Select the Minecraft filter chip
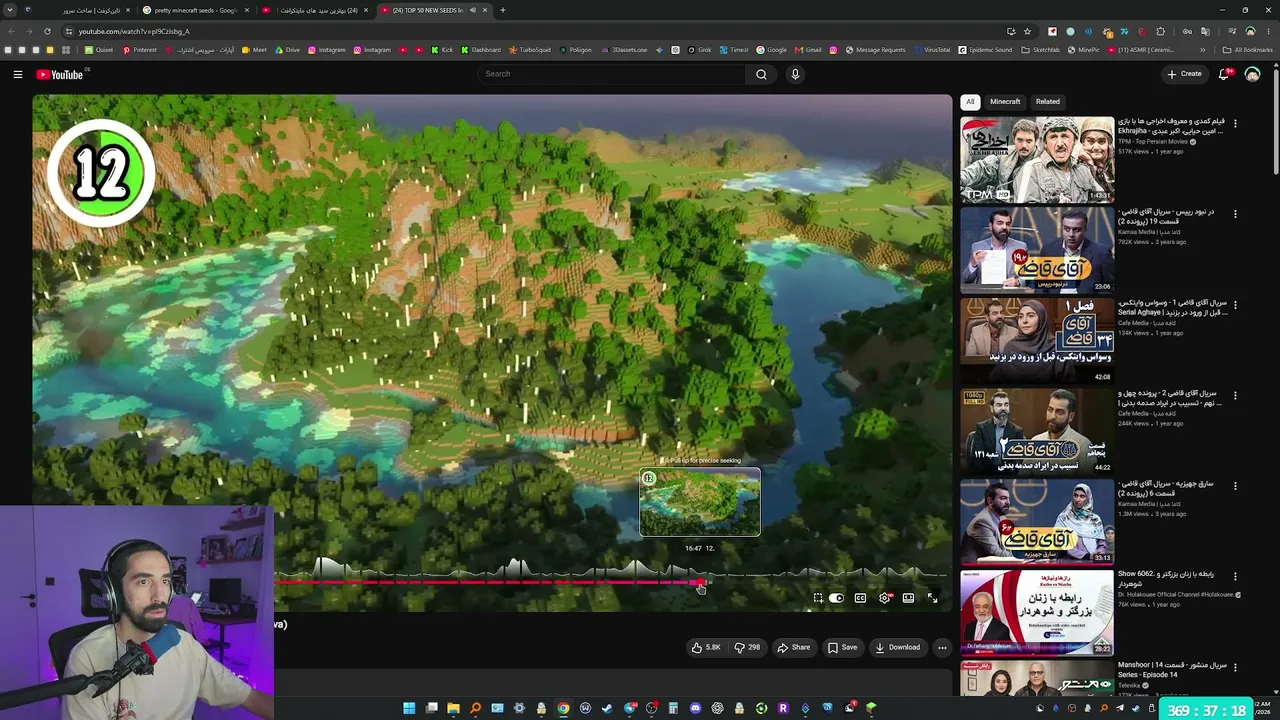The image size is (1280, 720). pos(1005,101)
